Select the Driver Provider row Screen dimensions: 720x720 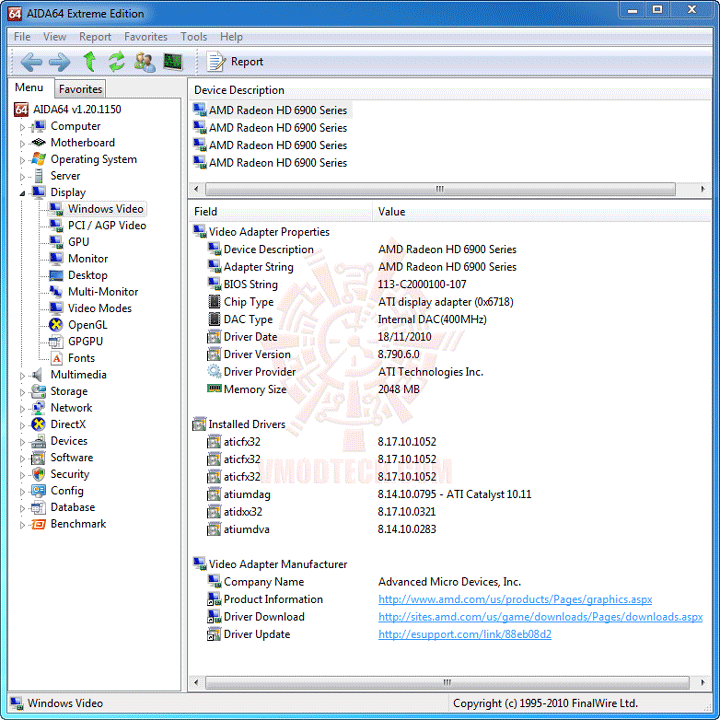click(345, 372)
